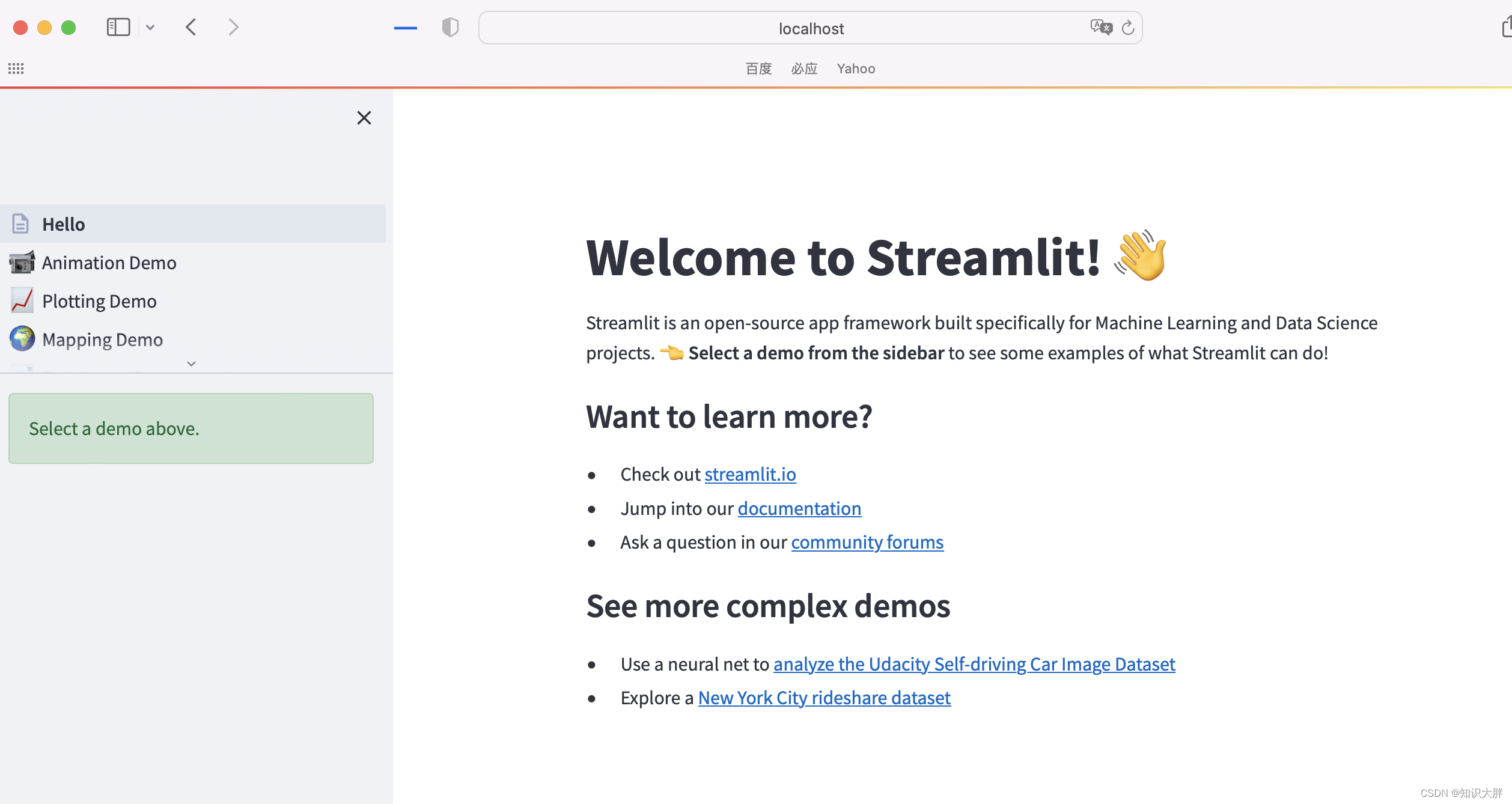The width and height of the screenshot is (1512, 804).
Task: Click the Plotting Demo chart icon
Action: pos(22,300)
